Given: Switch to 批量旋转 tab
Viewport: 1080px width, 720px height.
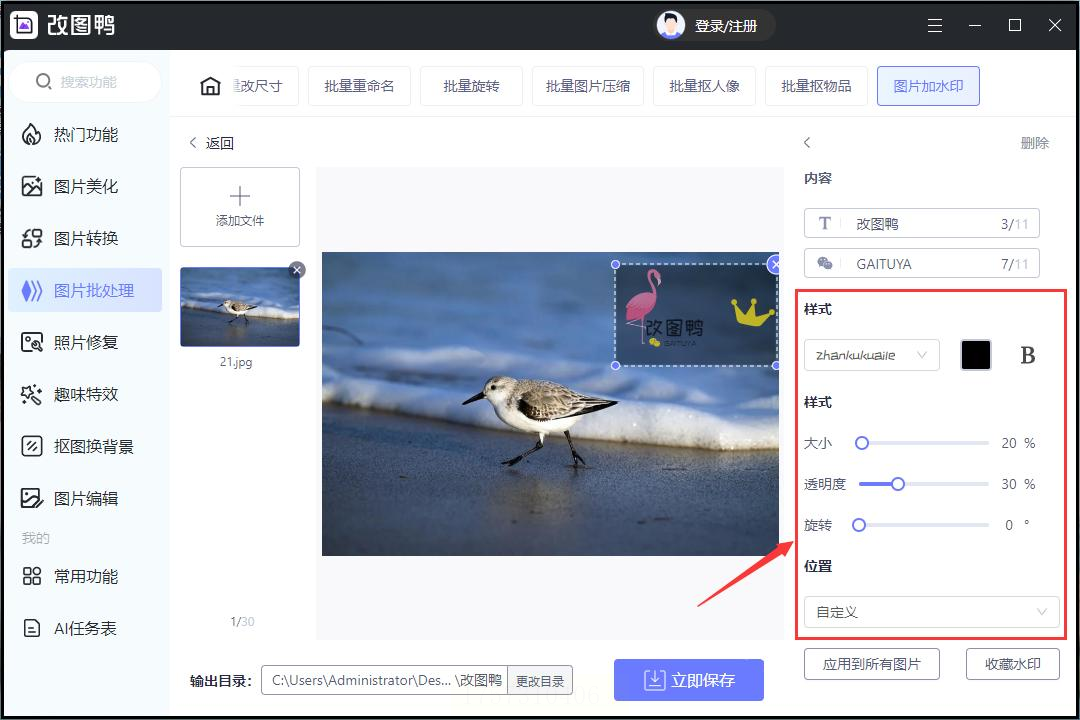Looking at the screenshot, I should [471, 86].
